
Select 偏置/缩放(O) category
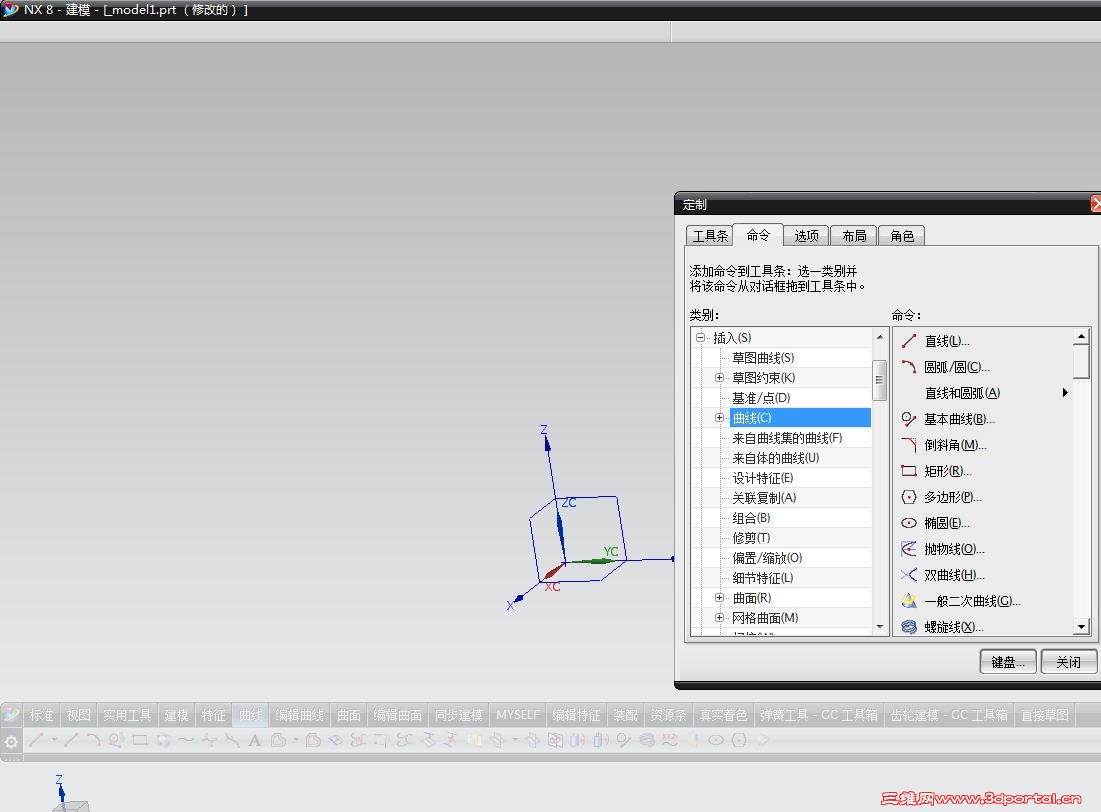tap(767, 558)
